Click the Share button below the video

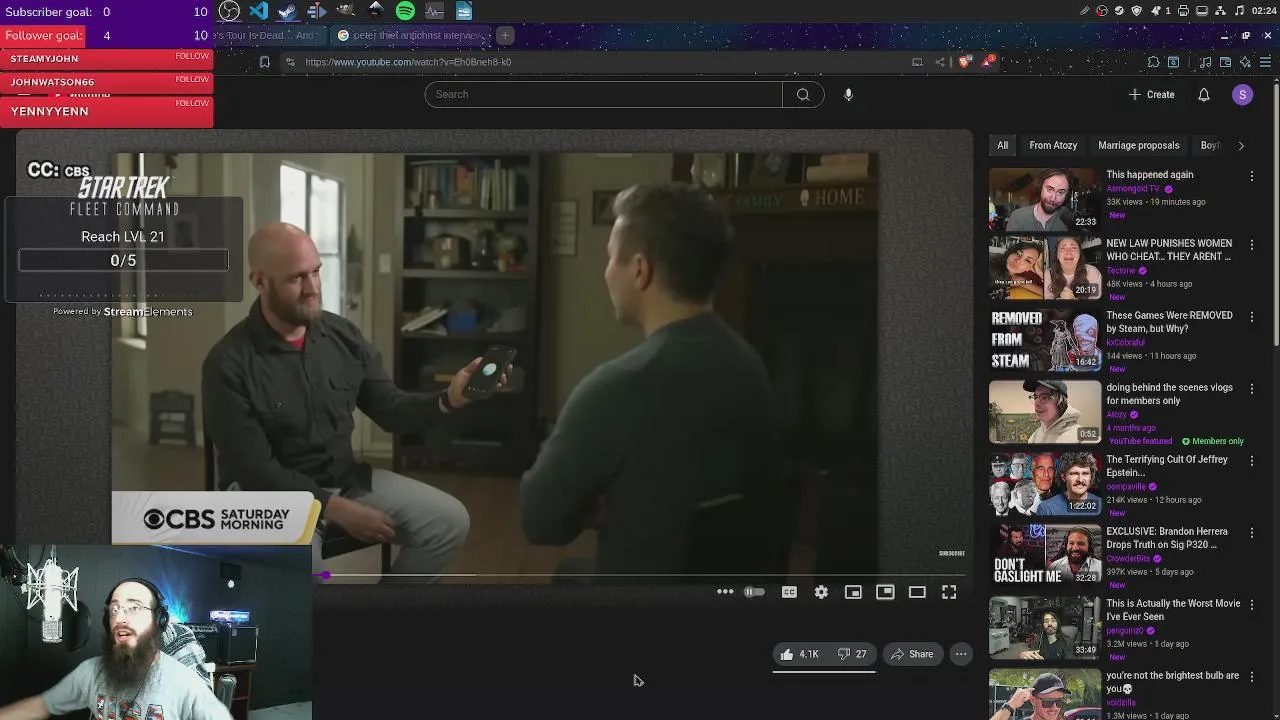[x=911, y=654]
